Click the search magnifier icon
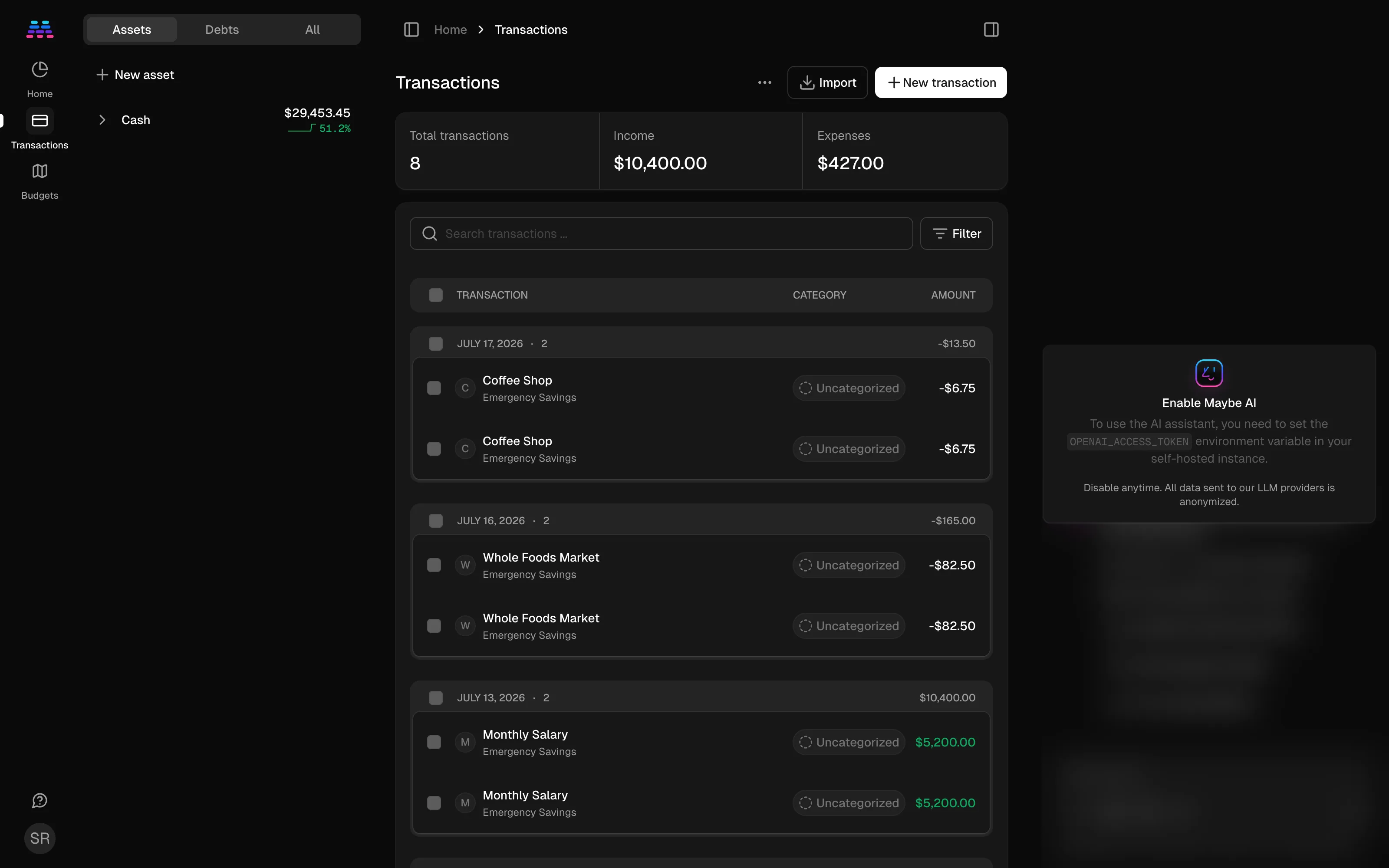 coord(429,233)
